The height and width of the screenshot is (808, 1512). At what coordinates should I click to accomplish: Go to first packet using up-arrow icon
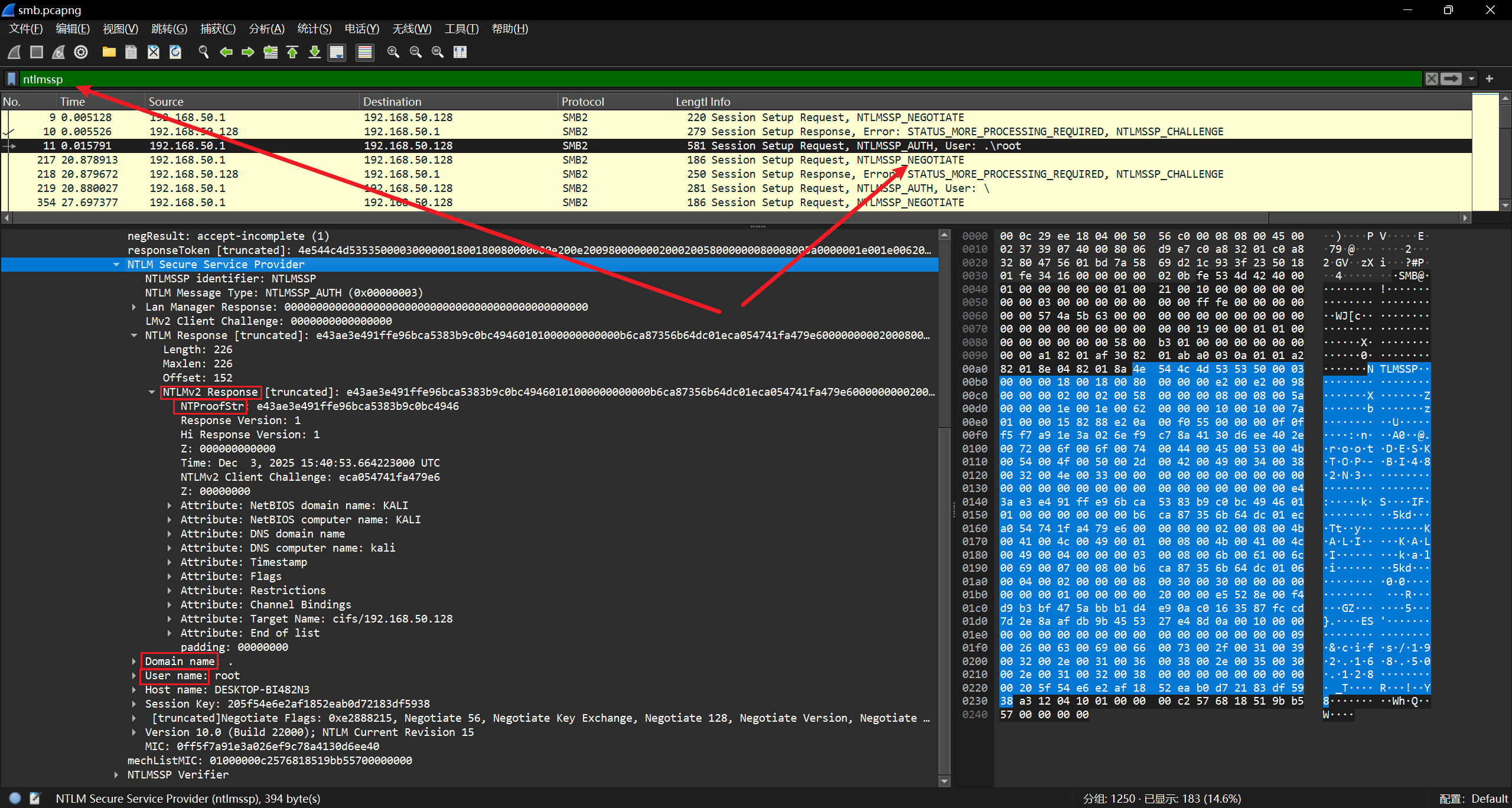pos(292,52)
